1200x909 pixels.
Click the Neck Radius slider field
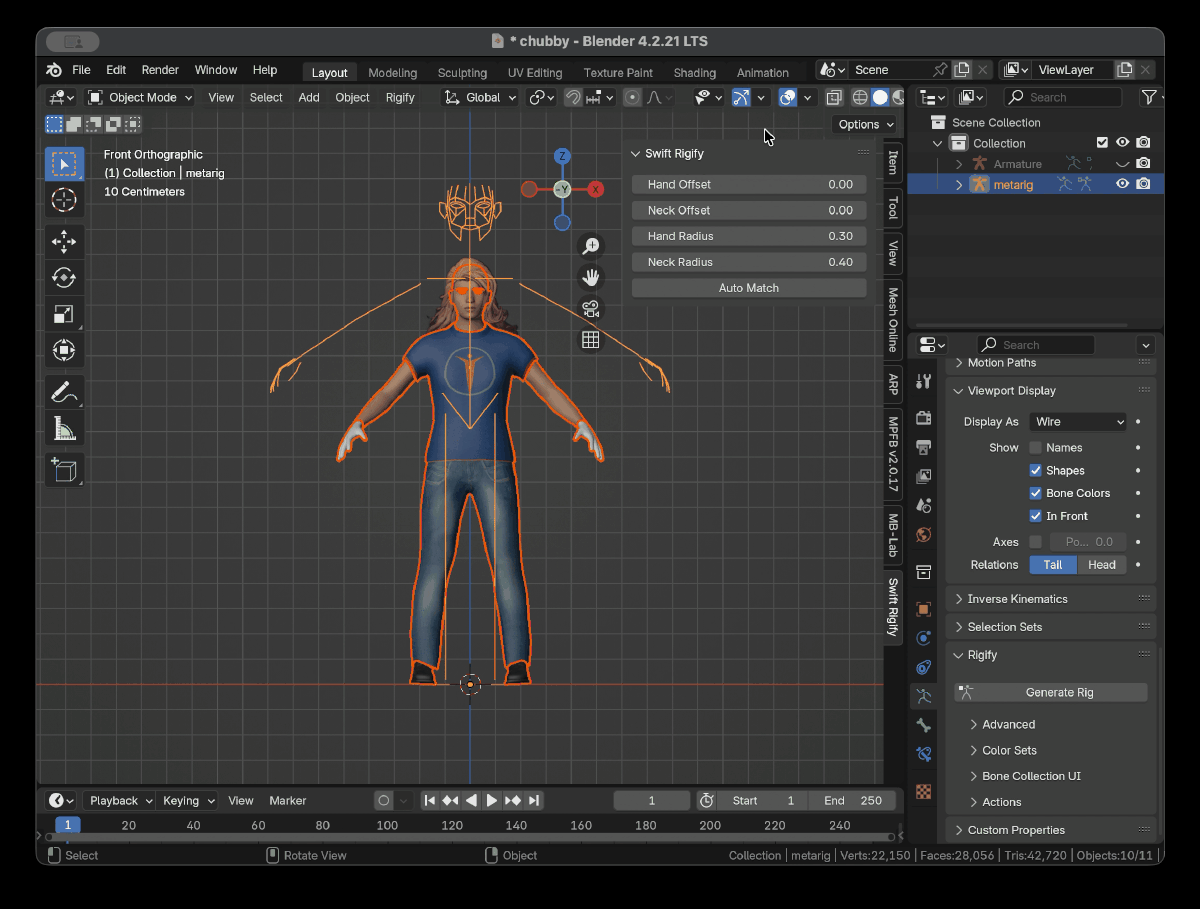[749, 262]
